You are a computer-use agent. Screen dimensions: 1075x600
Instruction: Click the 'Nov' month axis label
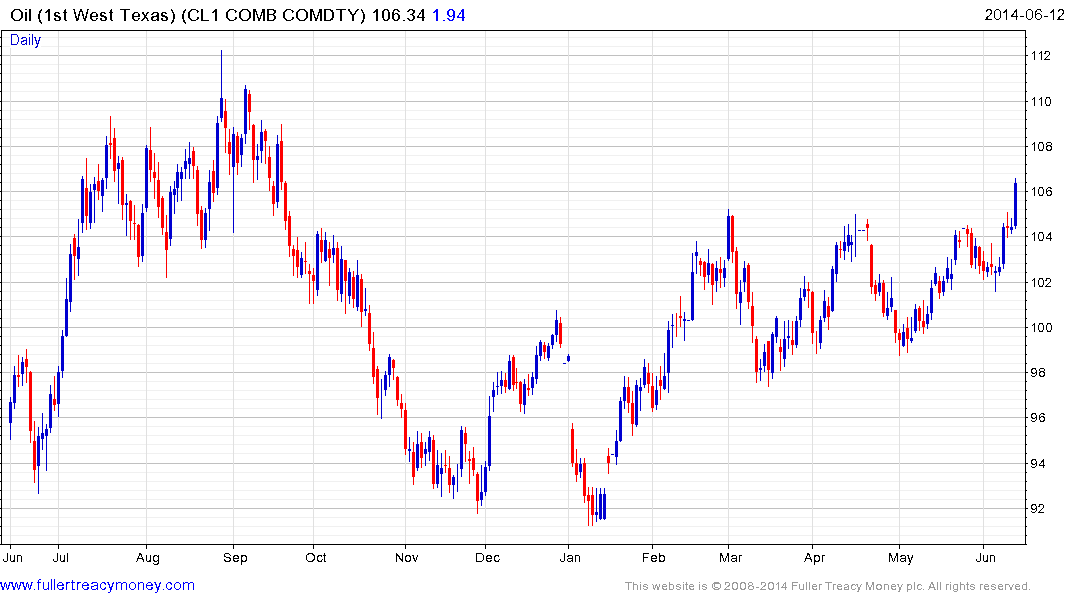407,557
